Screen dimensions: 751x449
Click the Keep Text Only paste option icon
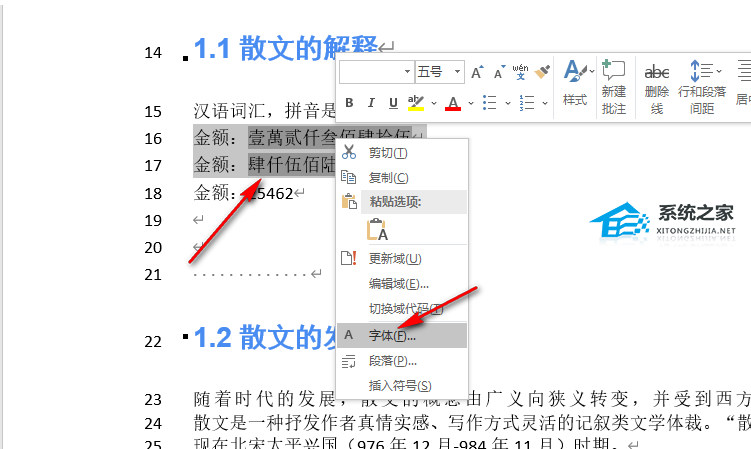tap(377, 229)
